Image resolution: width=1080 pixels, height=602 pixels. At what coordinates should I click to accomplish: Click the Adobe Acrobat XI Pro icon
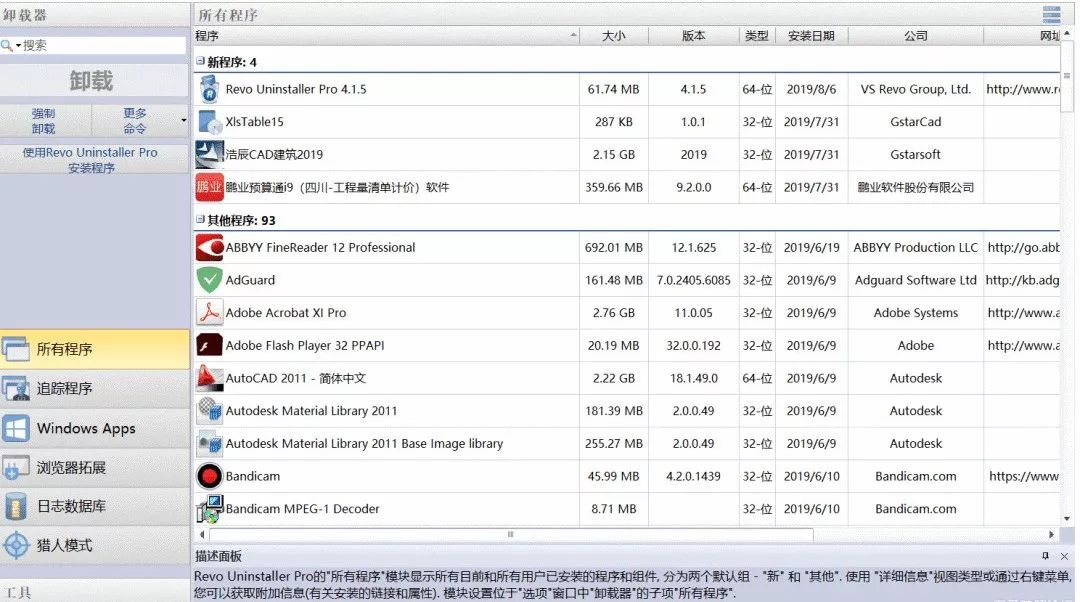(209, 313)
